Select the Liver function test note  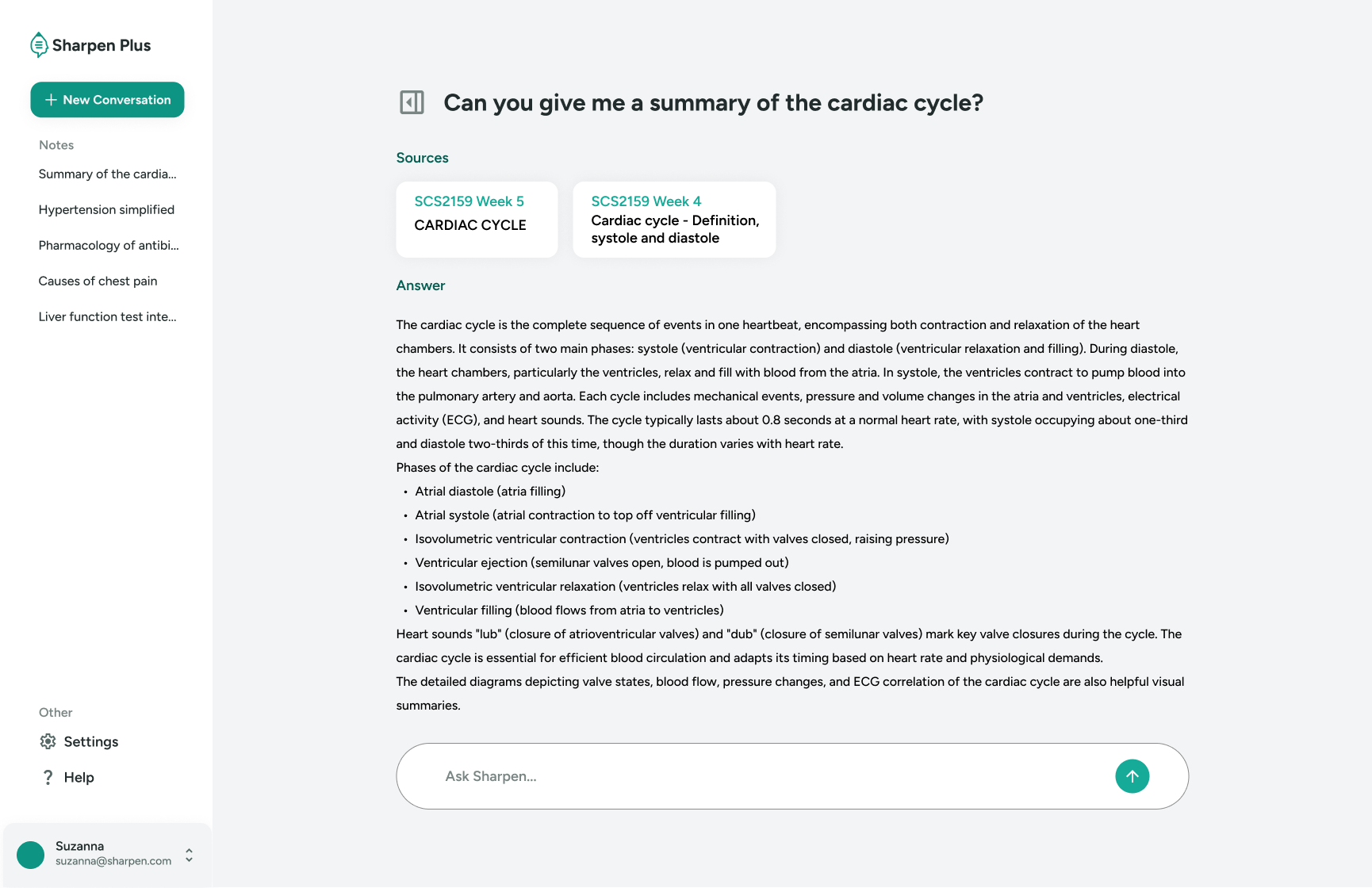point(107,316)
